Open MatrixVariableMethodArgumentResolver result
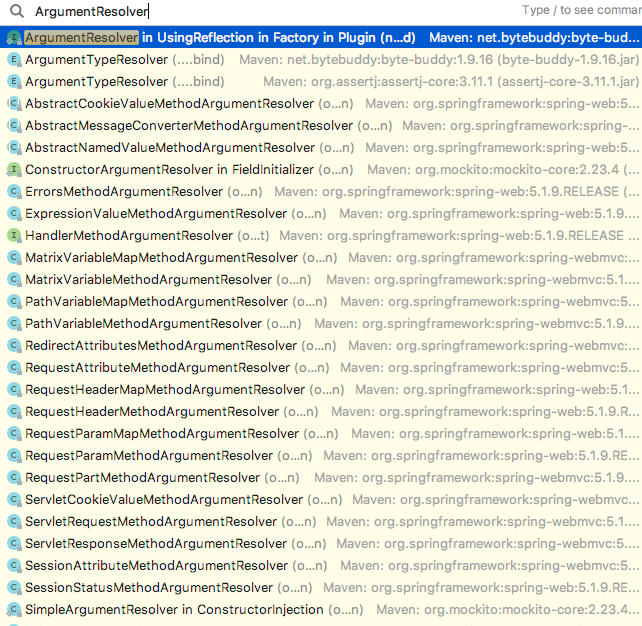This screenshot has width=642, height=626. pos(321,280)
